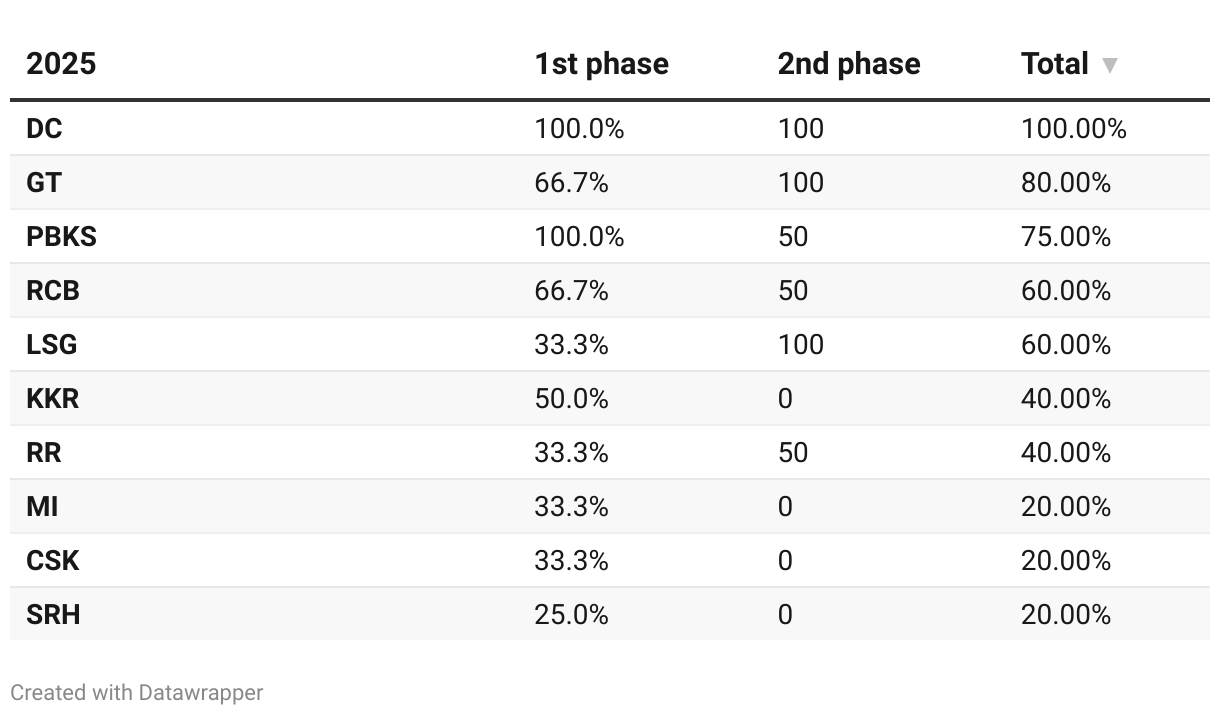Screen dimensions: 1220x716
Task: Click the 2025 column header
Action: (61, 64)
